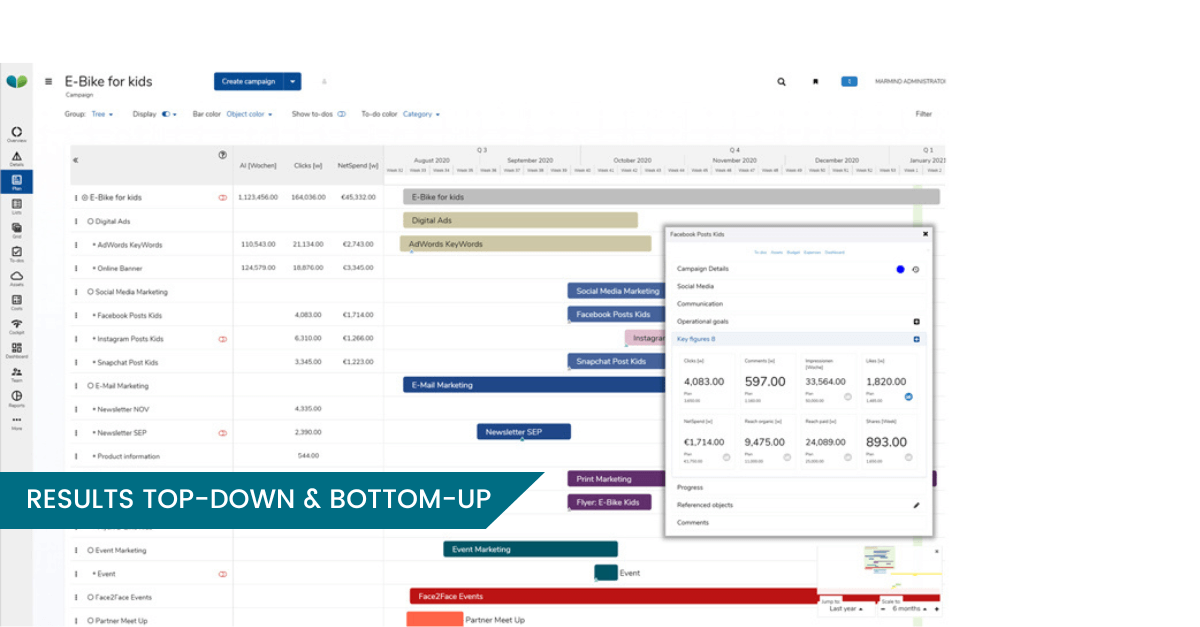
Task: Click the pencil icon beside Referenced objects
Action: (916, 505)
